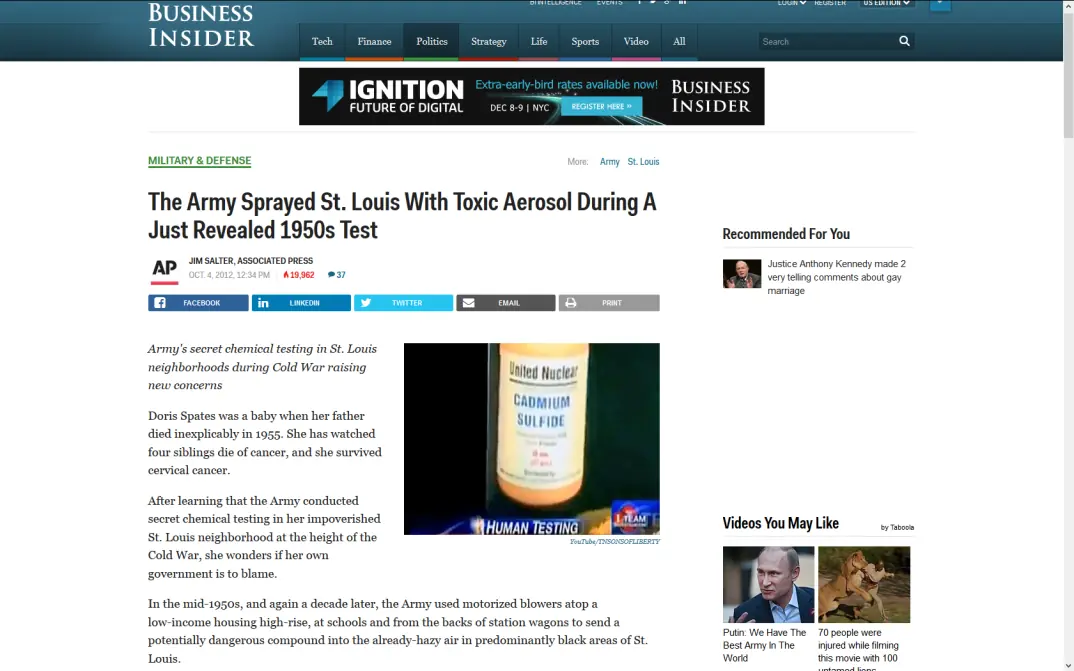Screen dimensions: 1074x671
Task: Open the Finance section tab
Action: pyautogui.click(x=374, y=42)
